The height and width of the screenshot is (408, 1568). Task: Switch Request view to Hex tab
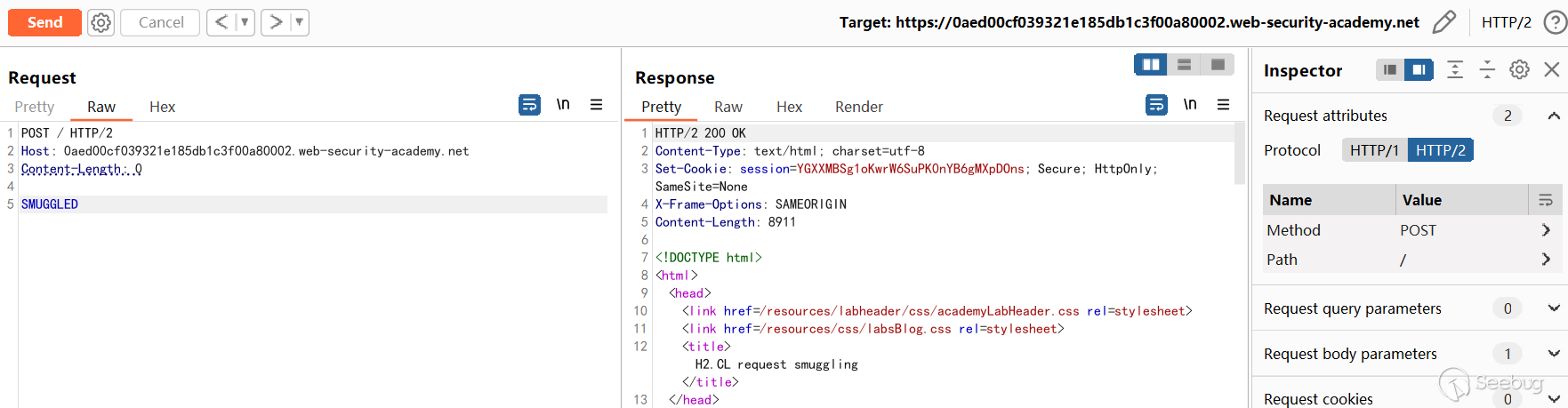point(162,107)
